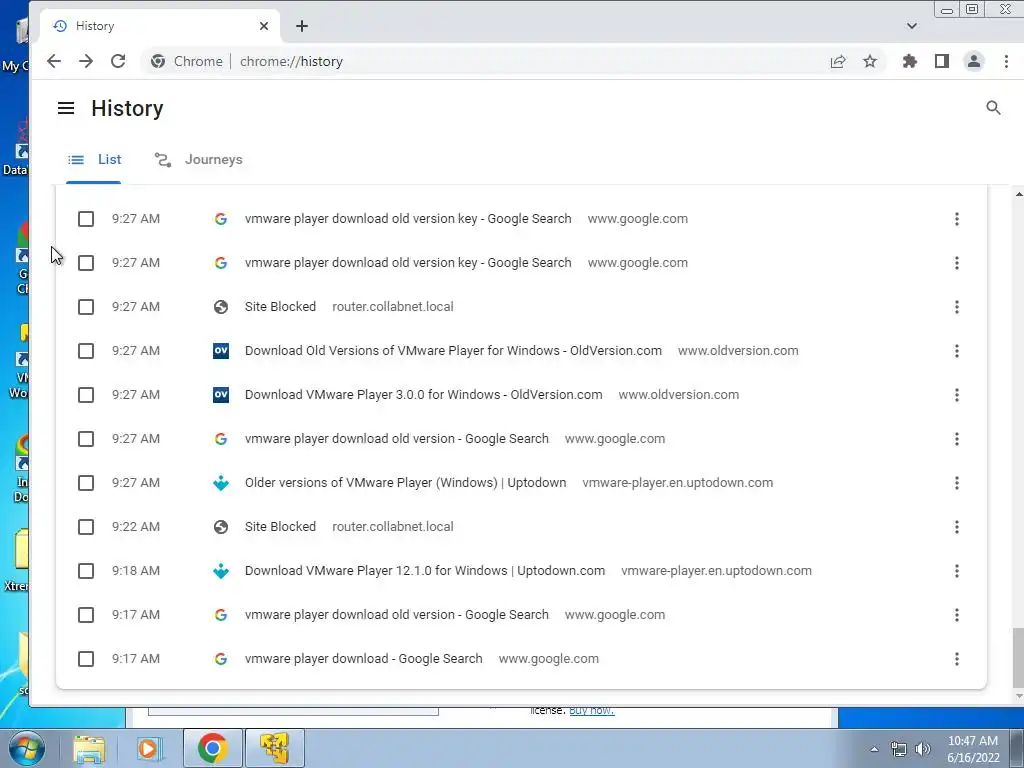The height and width of the screenshot is (768, 1024).
Task: Click globe favicon beside 9:27 AM Site Blocked
Action: pyautogui.click(x=221, y=307)
